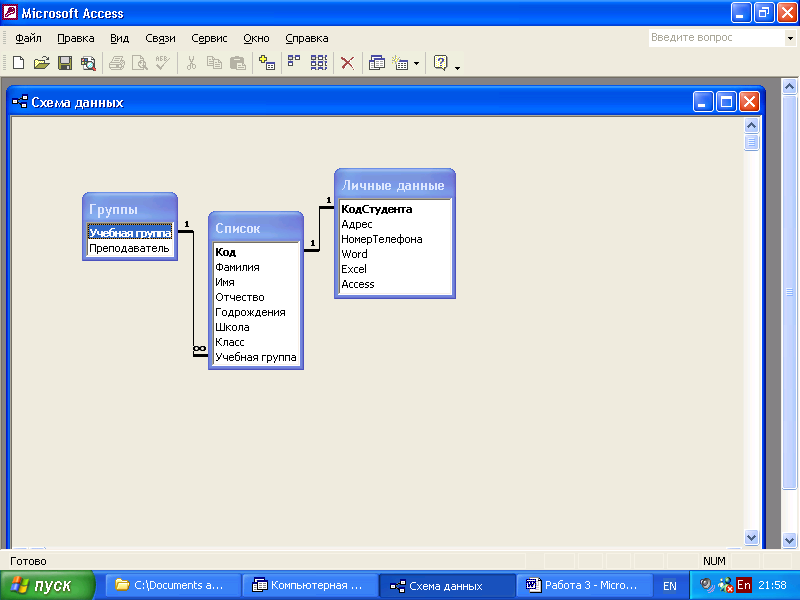Click the Spelling check toolbar icon

point(163,63)
